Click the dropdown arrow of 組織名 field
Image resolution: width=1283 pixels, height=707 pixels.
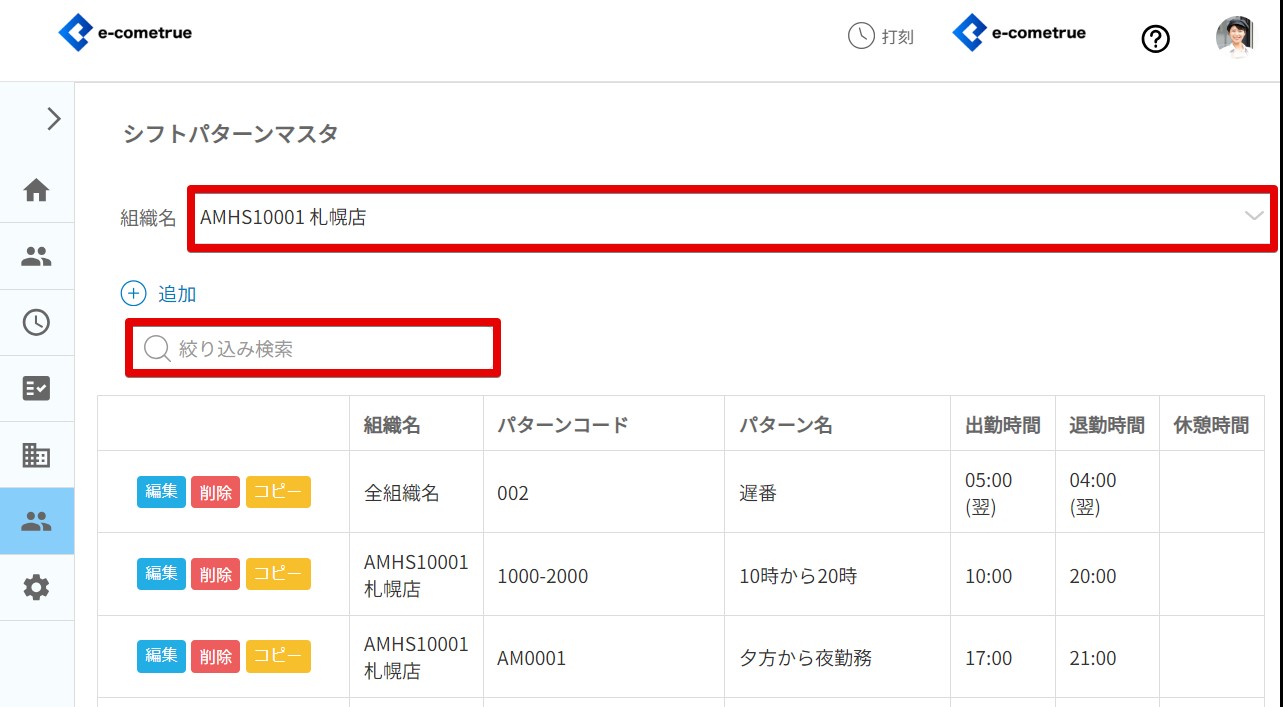coord(1254,217)
